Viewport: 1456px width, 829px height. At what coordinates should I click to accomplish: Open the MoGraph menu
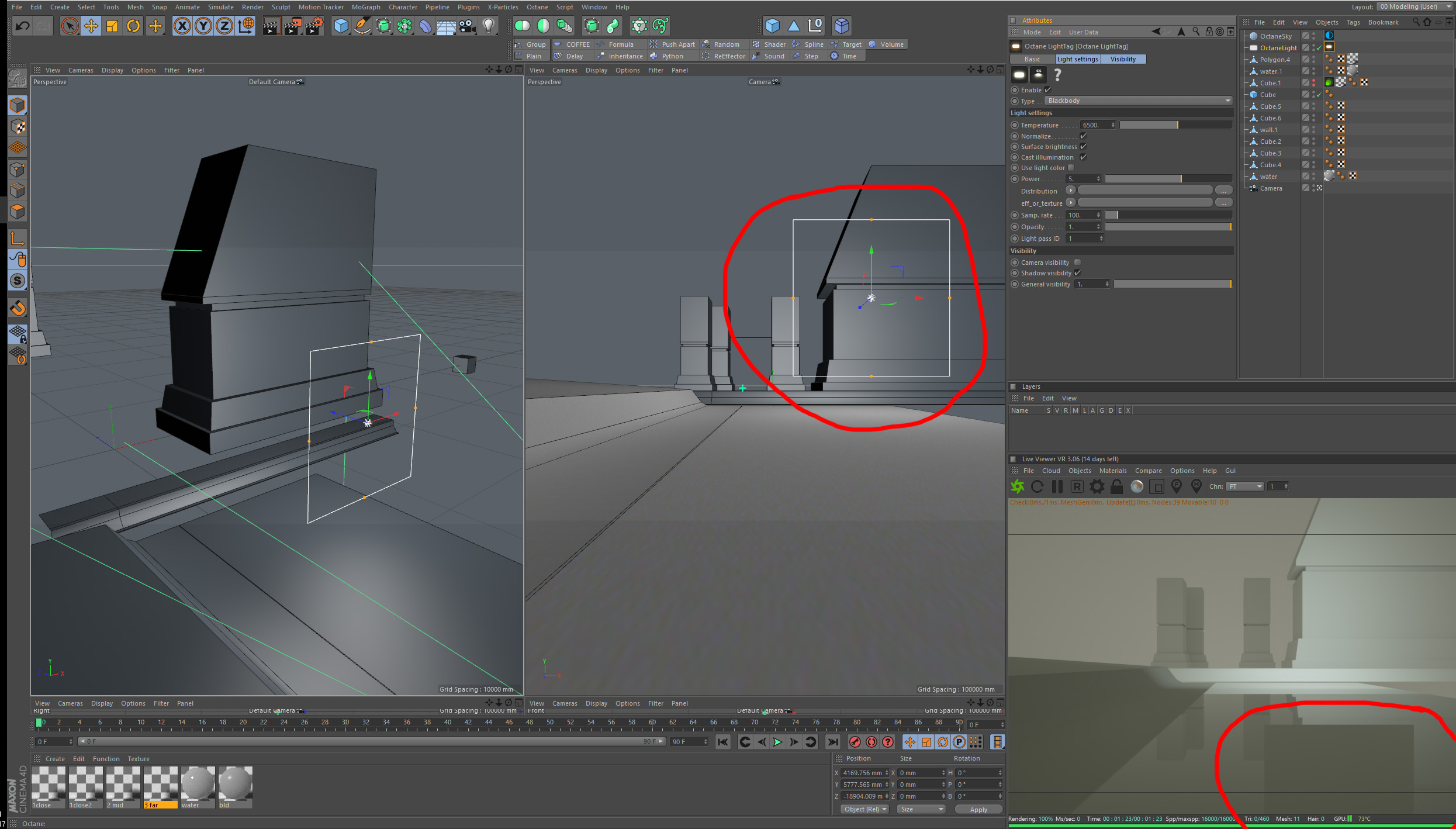pyautogui.click(x=365, y=7)
